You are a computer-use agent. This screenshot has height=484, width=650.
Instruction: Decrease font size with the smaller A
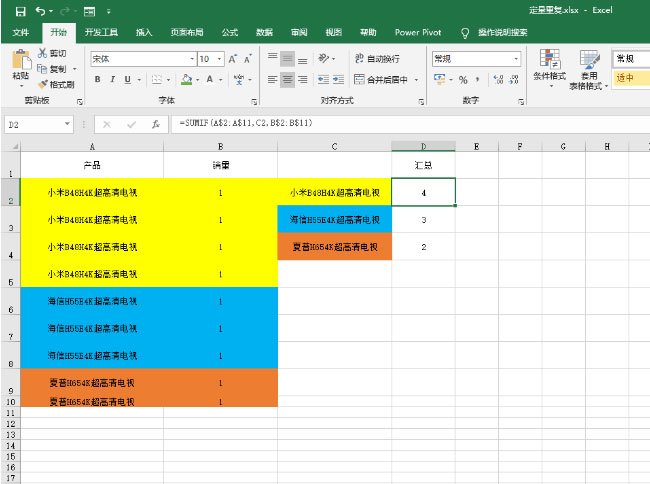[x=247, y=59]
